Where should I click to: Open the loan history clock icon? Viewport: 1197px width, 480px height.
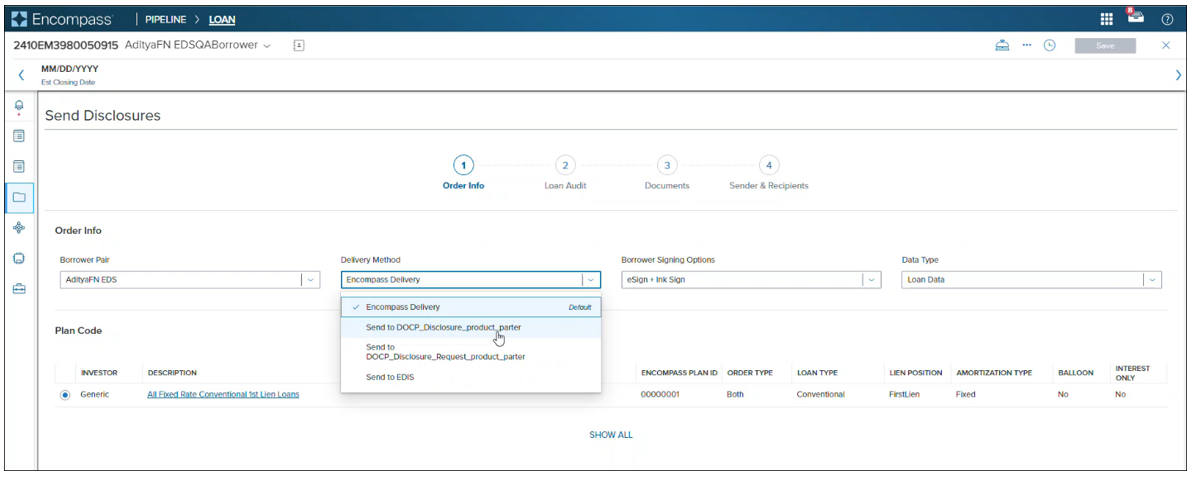[1050, 46]
